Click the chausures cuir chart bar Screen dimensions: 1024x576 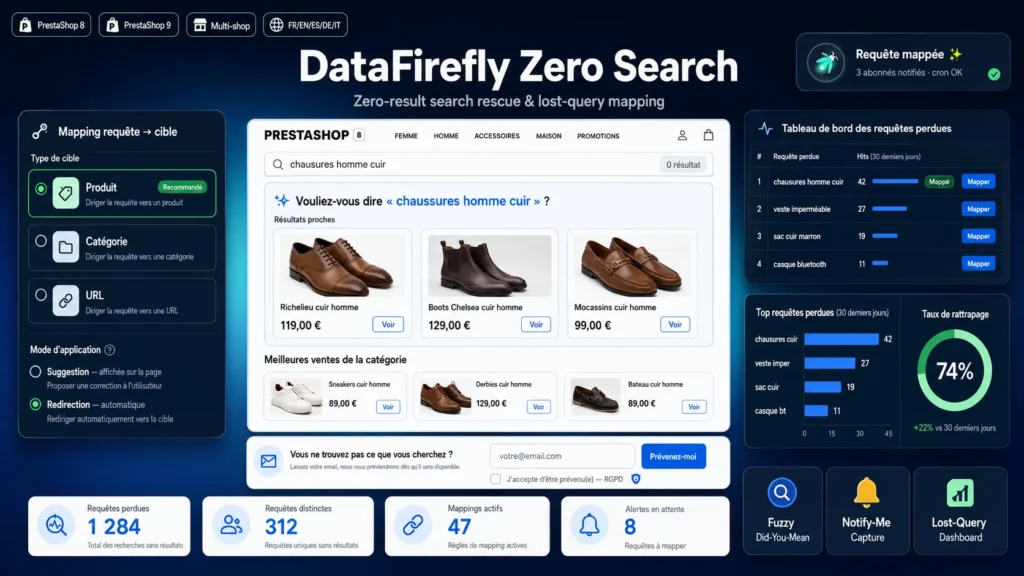coord(841,339)
